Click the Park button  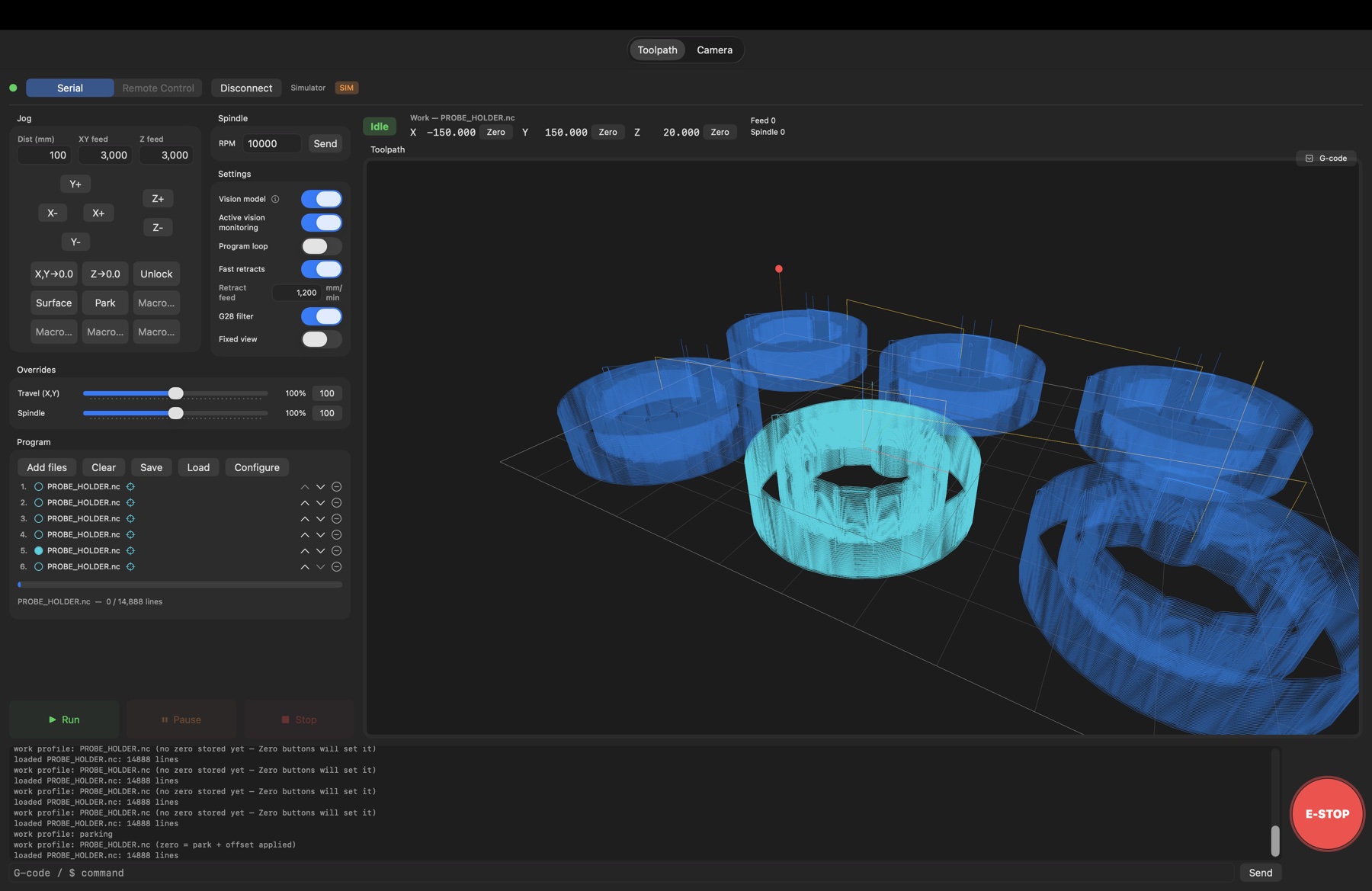point(105,303)
